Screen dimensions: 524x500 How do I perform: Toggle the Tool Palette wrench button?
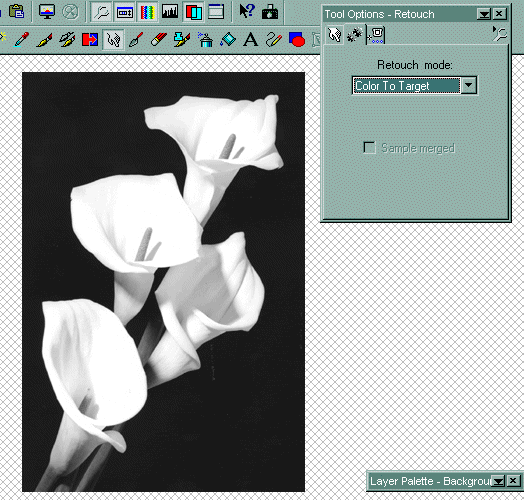tap(101, 12)
